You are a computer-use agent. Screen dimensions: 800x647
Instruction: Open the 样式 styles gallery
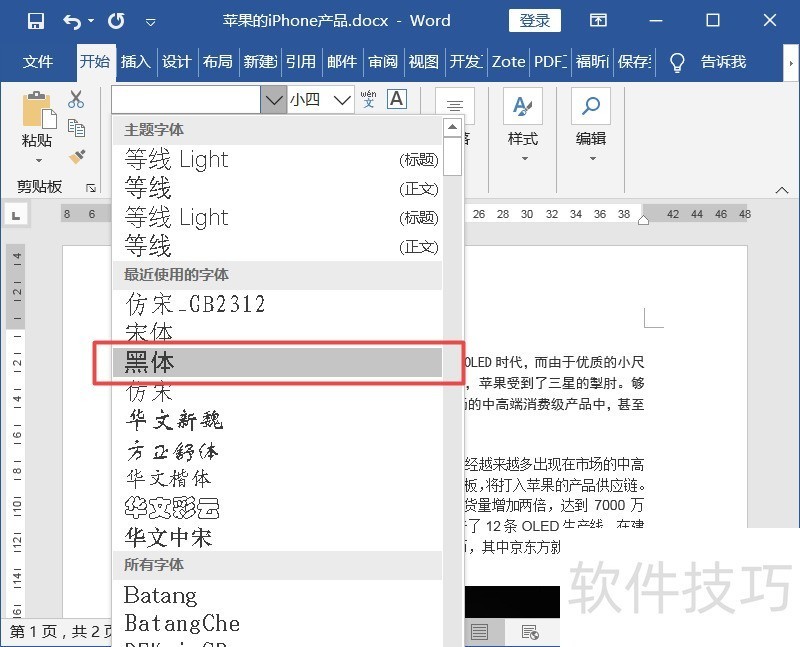[522, 125]
